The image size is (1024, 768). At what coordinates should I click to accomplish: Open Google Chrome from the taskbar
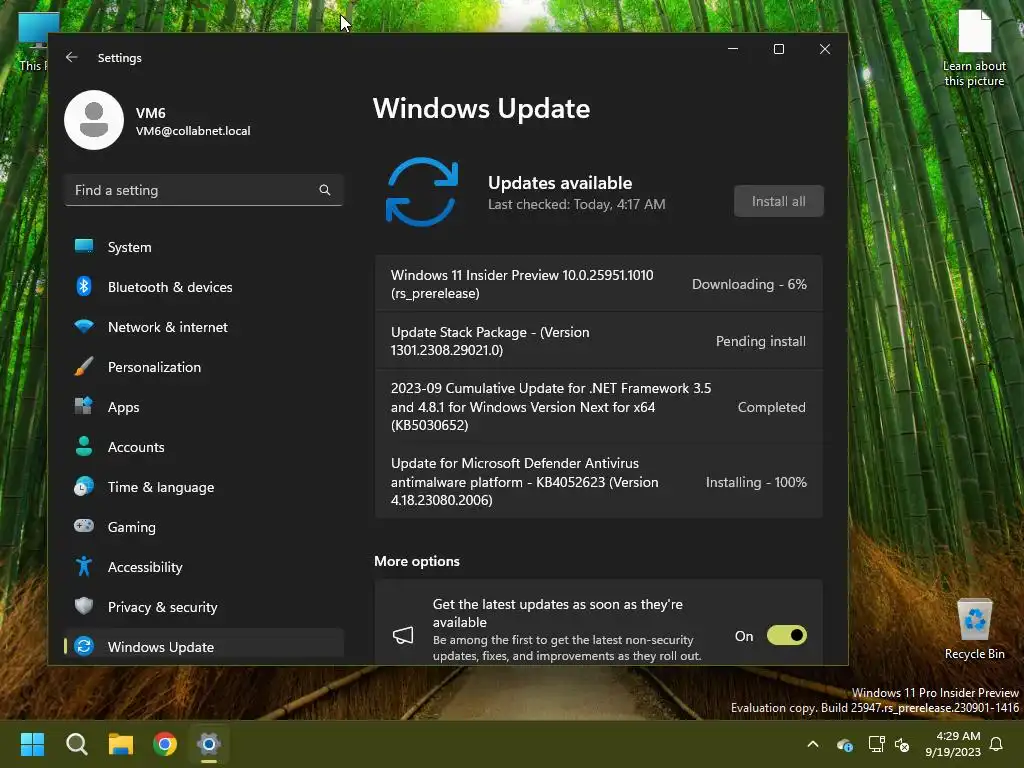tap(165, 744)
